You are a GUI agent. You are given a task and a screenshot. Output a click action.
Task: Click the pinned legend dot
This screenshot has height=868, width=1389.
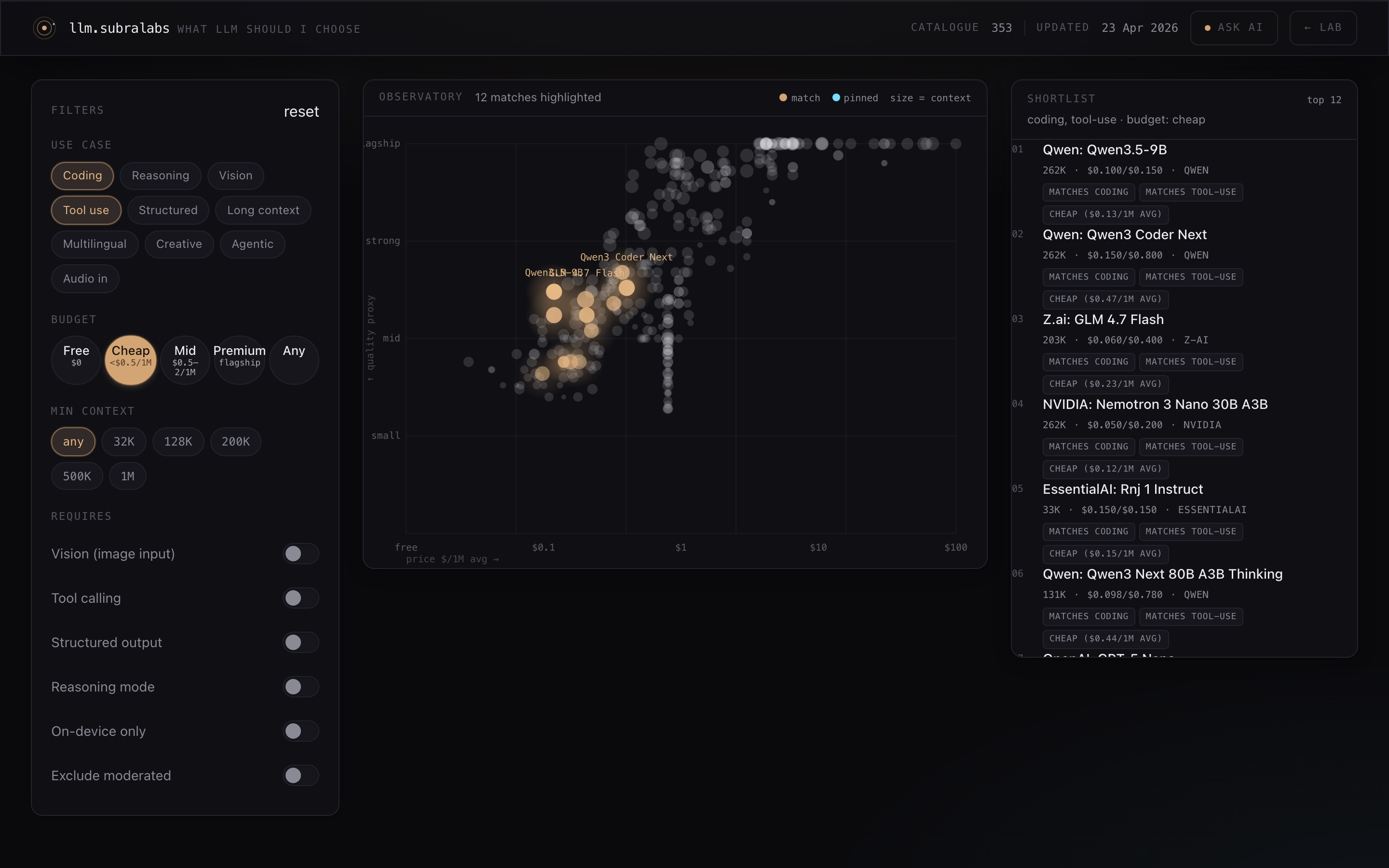(x=836, y=97)
